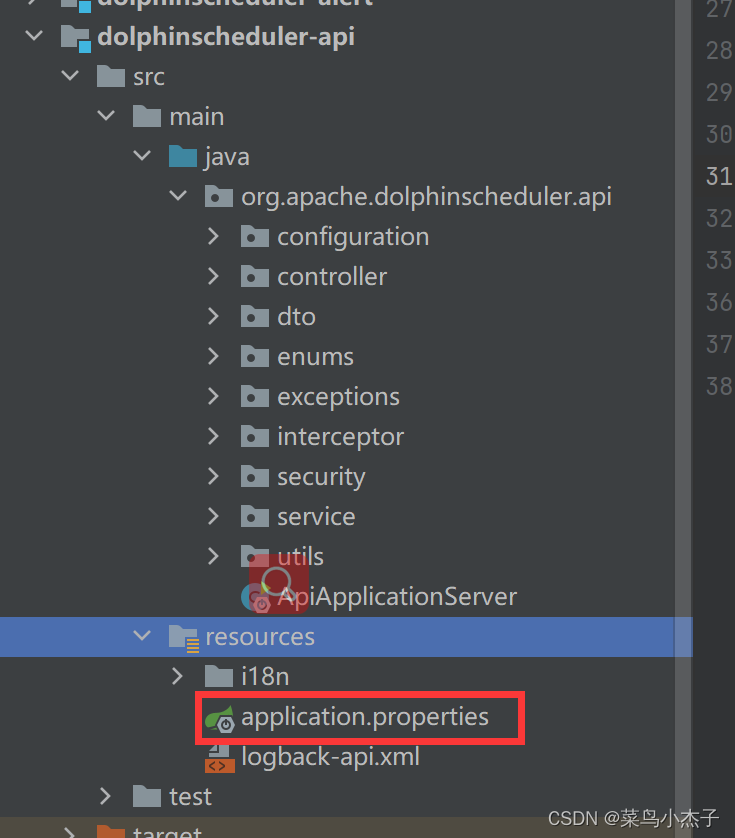Select the dto package label
Screen dimensions: 735x838
pyautogui.click(x=297, y=317)
